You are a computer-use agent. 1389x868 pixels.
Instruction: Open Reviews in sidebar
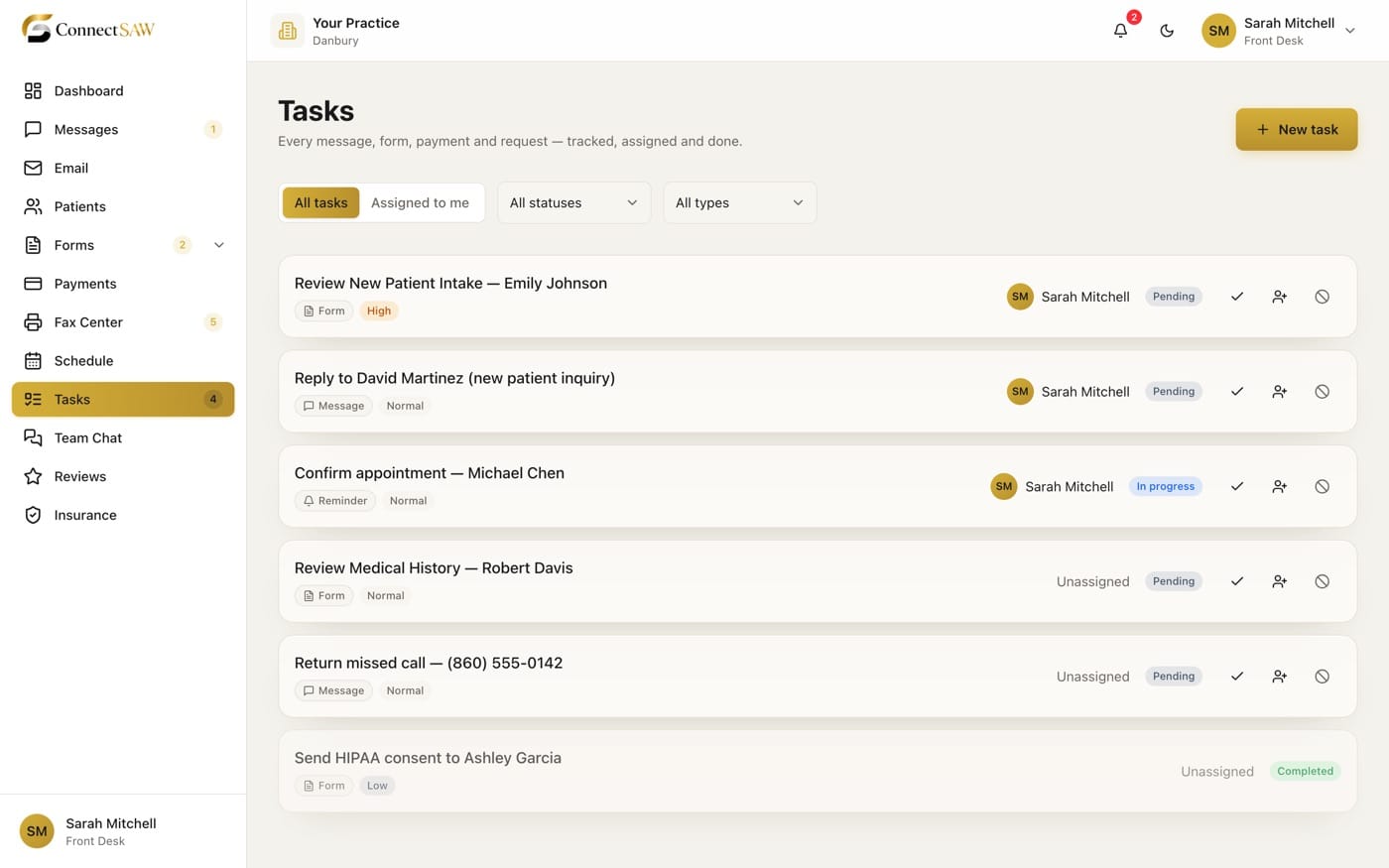tap(123, 476)
